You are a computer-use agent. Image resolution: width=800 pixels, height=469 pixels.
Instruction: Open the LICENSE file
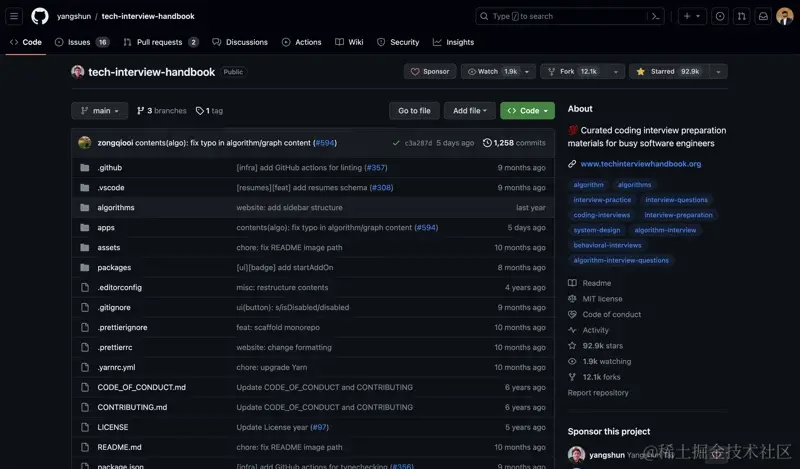[x=113, y=427]
